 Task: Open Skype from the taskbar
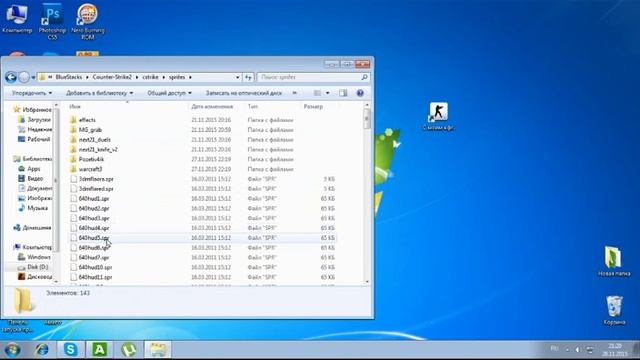click(x=71, y=350)
